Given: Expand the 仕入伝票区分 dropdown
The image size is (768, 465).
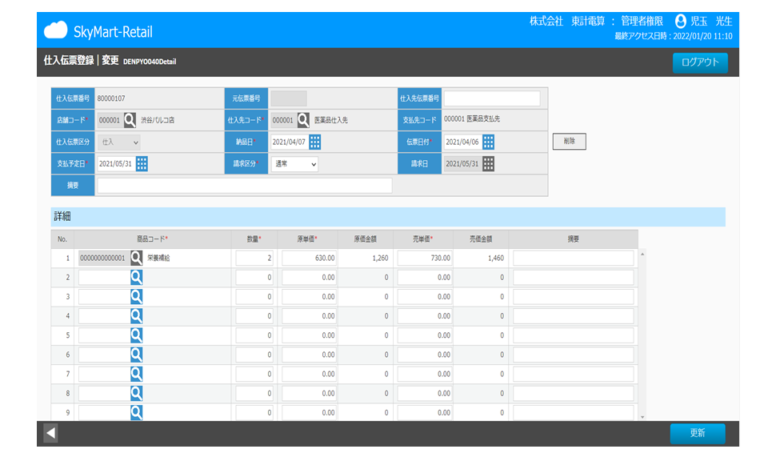Looking at the screenshot, I should coord(119,143).
